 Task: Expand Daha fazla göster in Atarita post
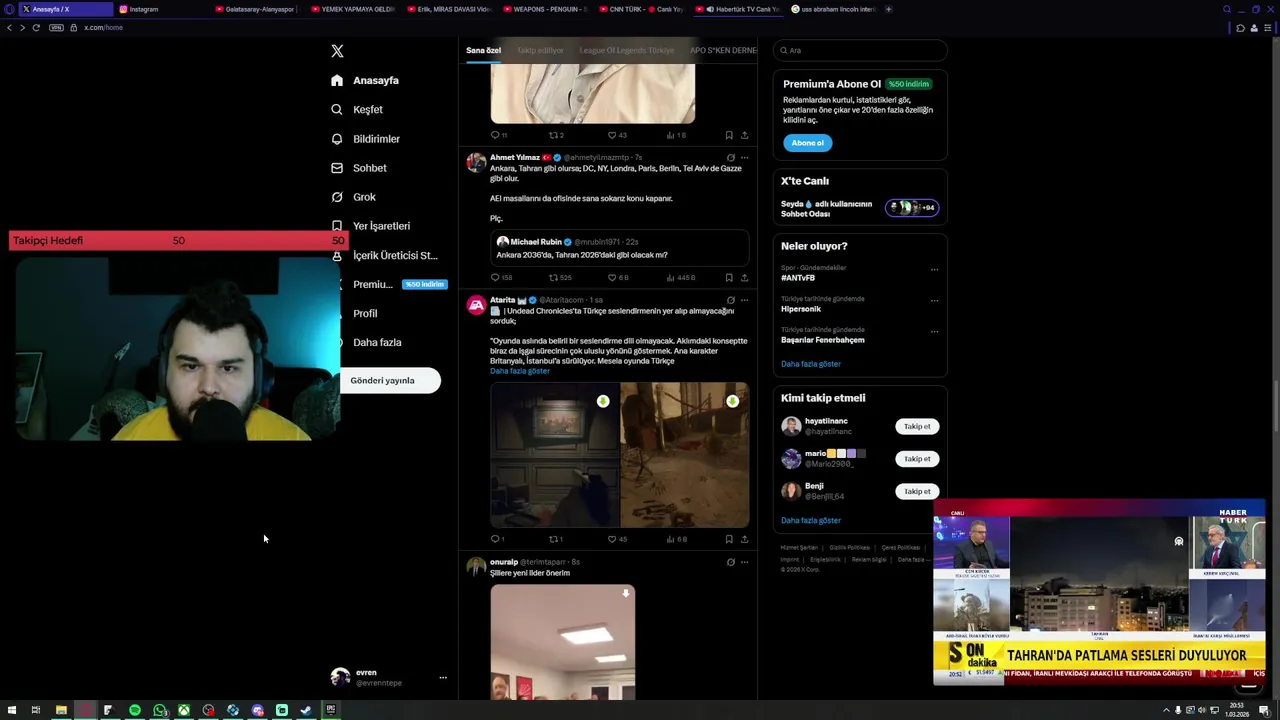tap(519, 371)
